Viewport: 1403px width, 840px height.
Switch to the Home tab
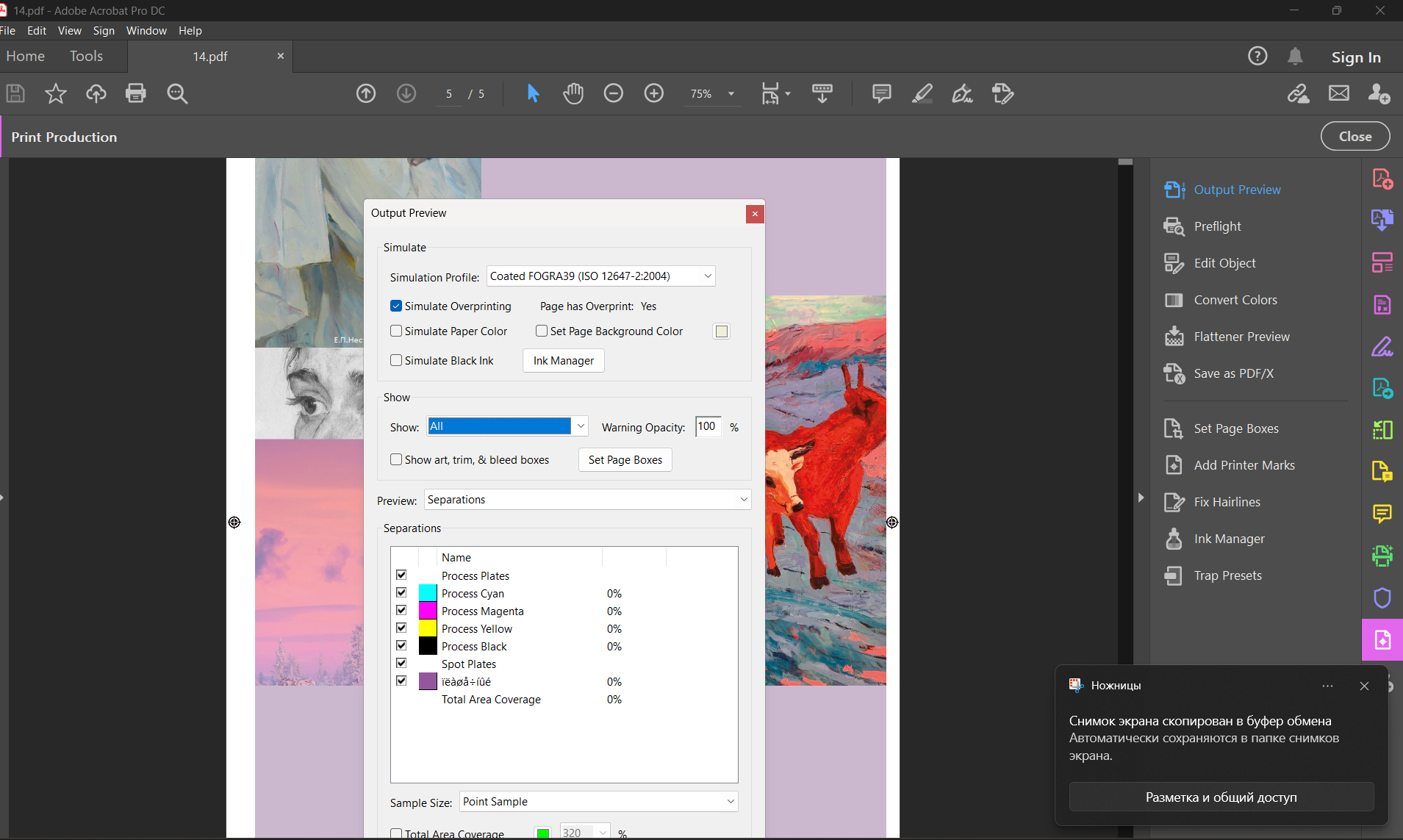pos(26,57)
